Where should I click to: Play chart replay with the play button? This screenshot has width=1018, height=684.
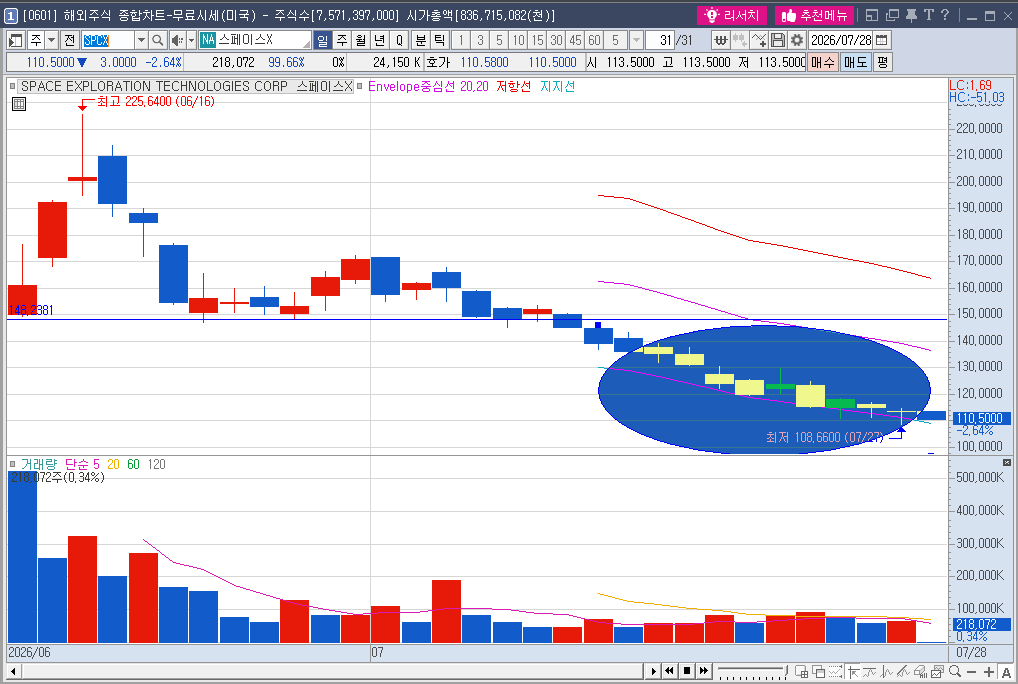[653, 672]
